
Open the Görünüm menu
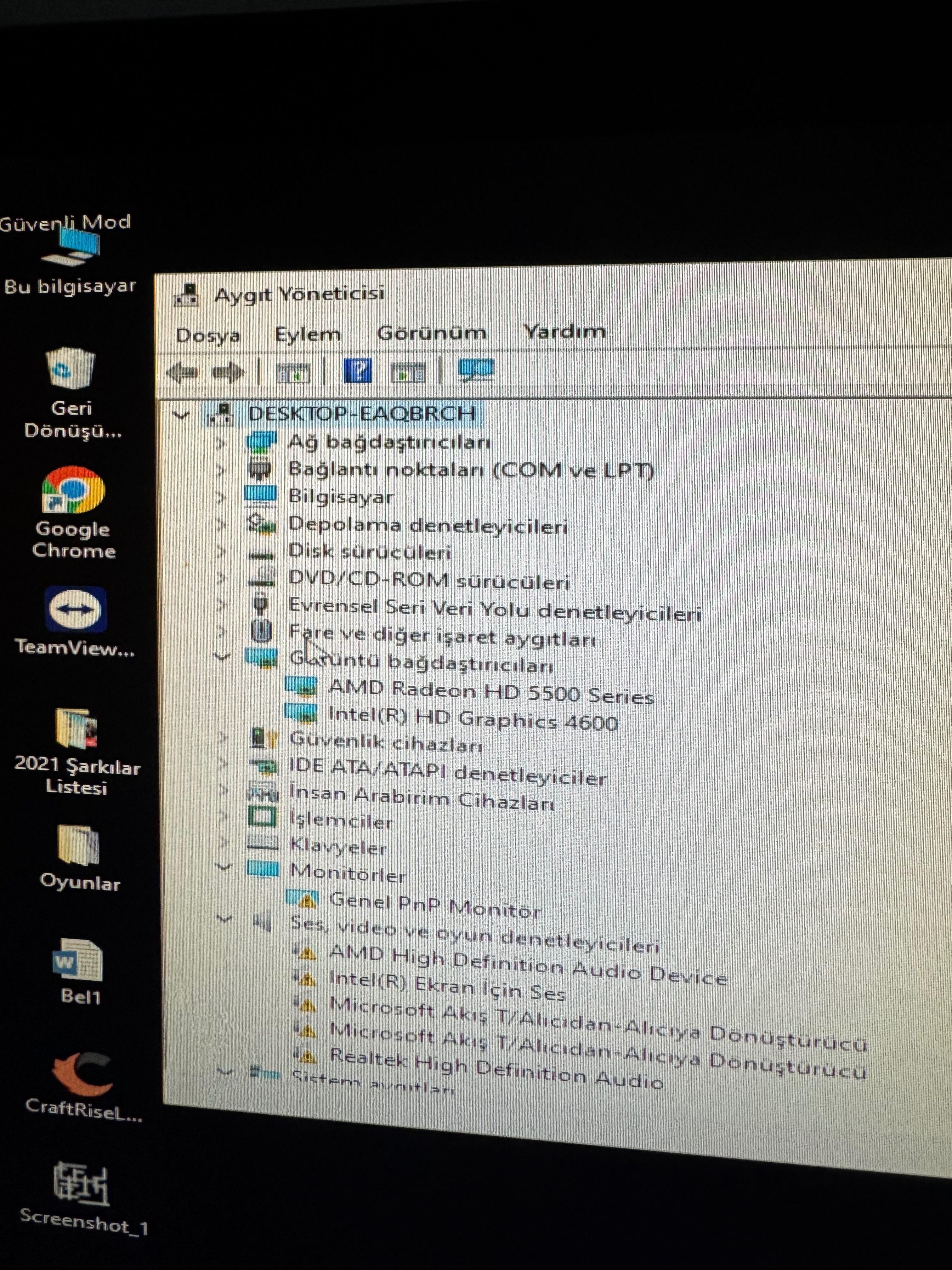tap(432, 332)
